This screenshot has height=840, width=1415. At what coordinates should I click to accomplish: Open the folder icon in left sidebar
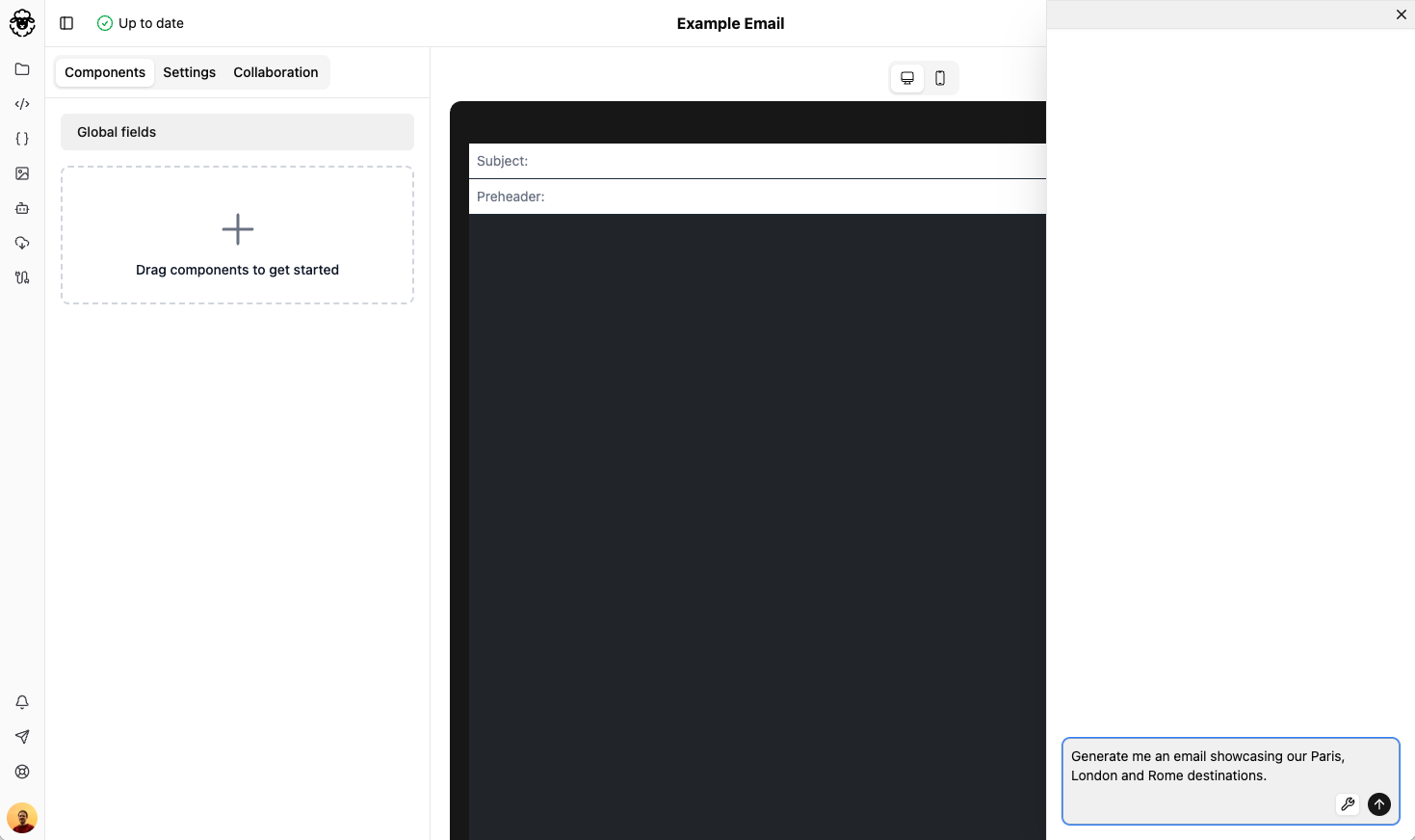coord(22,69)
